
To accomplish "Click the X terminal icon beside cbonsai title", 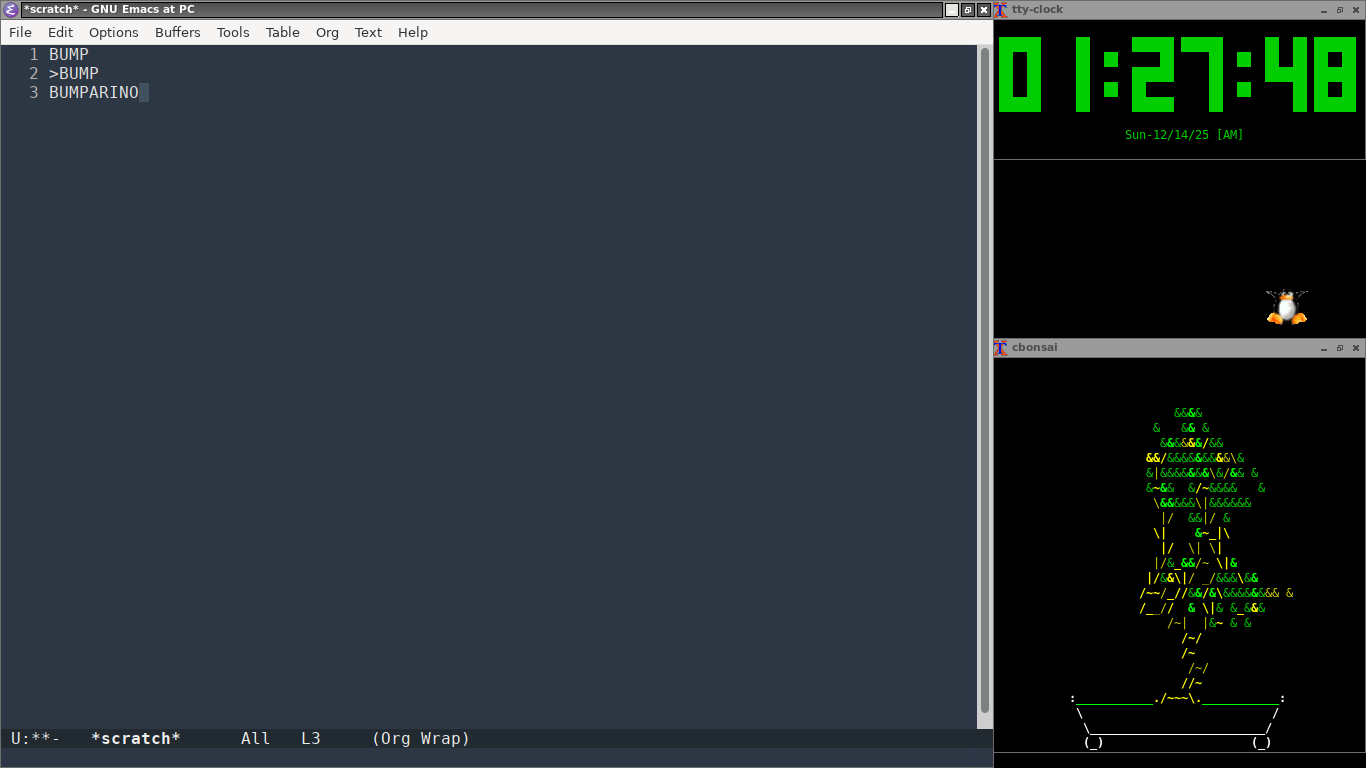I will tap(1000, 348).
